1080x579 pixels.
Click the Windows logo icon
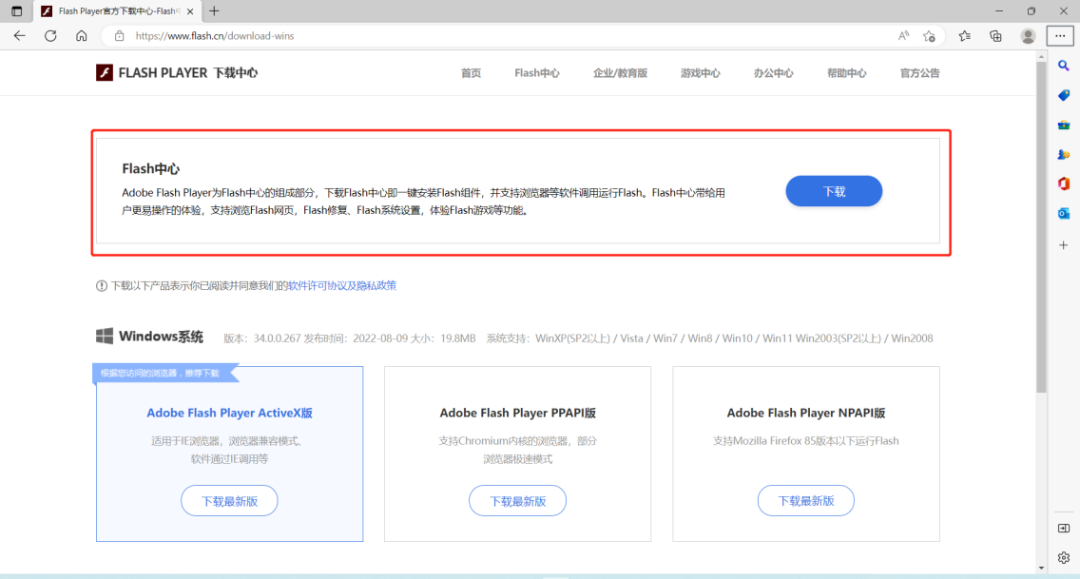[x=104, y=336]
